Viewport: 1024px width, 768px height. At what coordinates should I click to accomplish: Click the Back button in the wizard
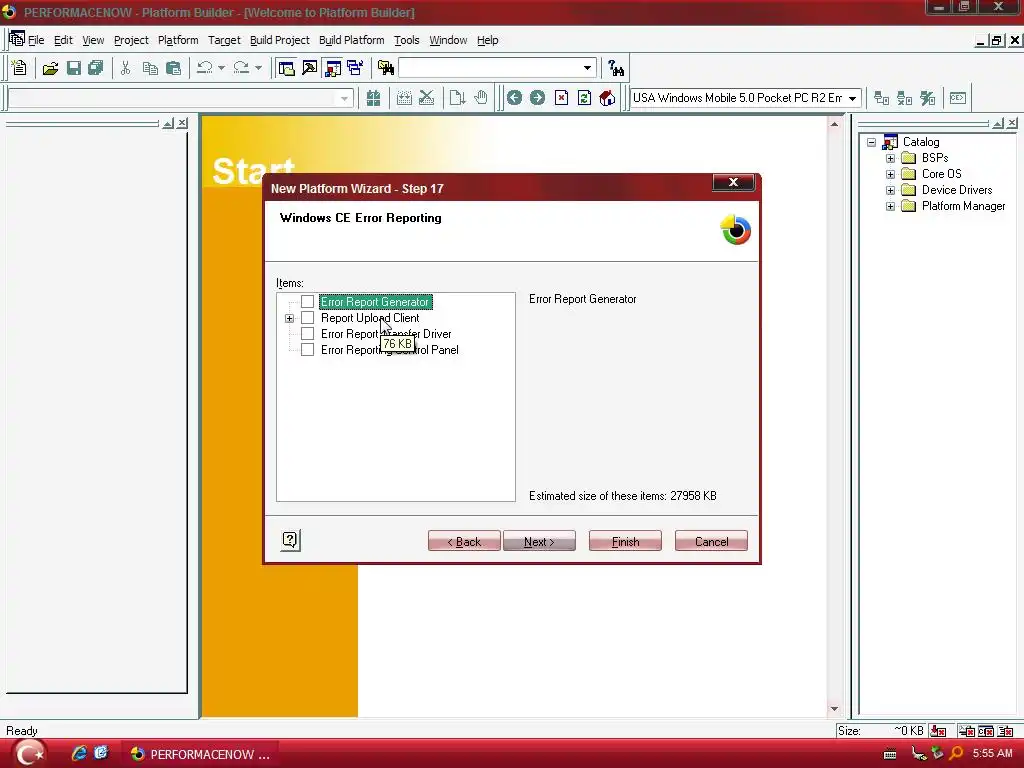point(464,541)
